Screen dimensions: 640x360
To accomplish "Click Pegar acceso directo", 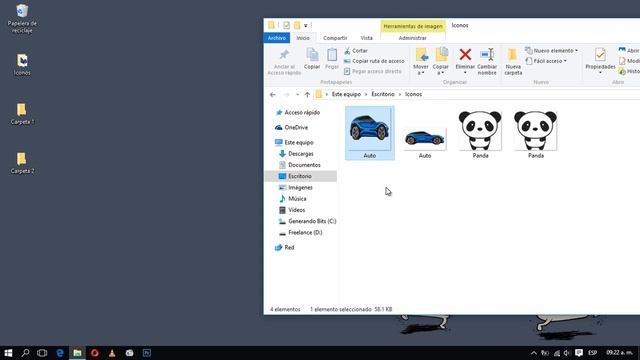I will 373,71.
